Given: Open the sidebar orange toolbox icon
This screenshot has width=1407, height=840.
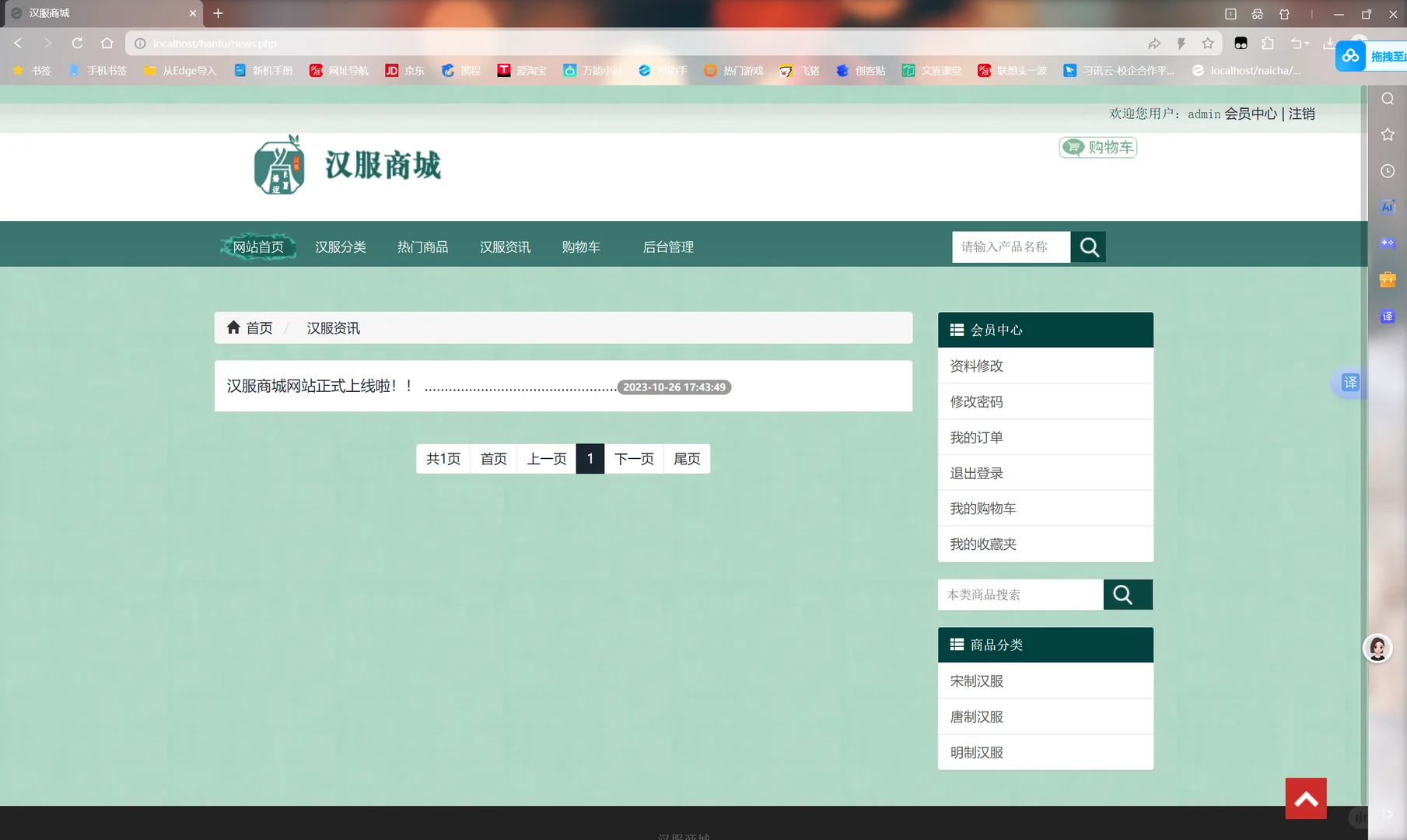Looking at the screenshot, I should coord(1388,280).
